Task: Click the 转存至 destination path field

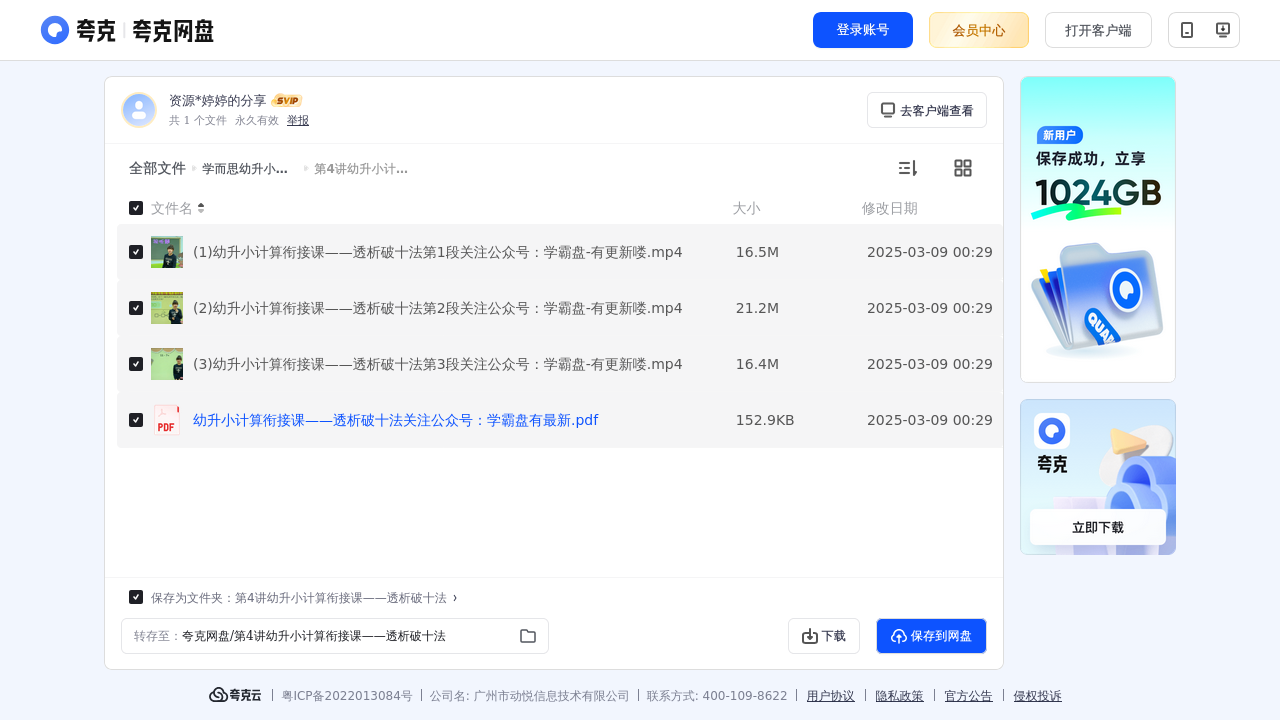Action: (x=335, y=636)
